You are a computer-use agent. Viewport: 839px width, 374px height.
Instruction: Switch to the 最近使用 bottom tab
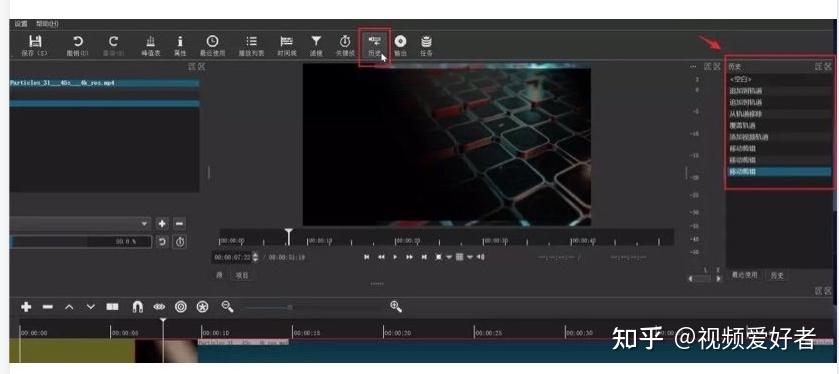pos(745,275)
